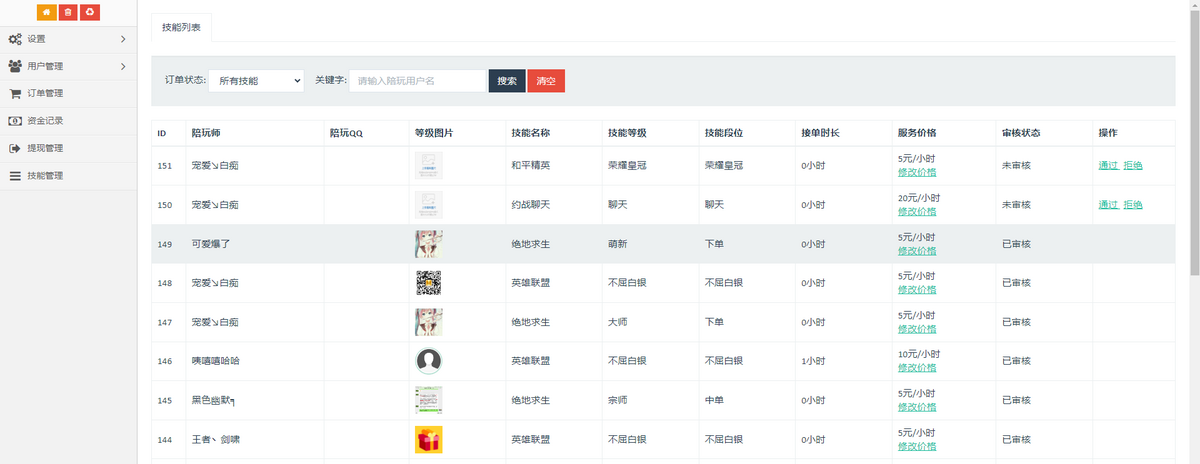Click 修改价格 link in row 149
Viewport: 1200px width, 464px height.
[917, 251]
